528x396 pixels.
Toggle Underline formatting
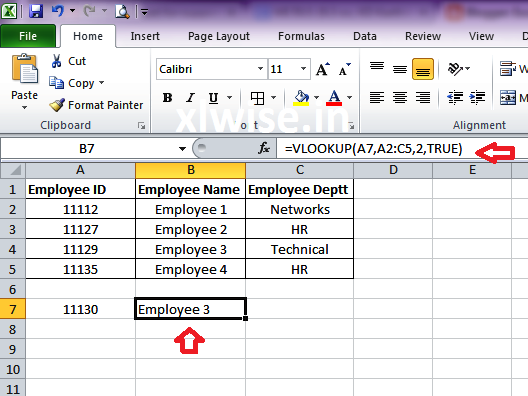[213, 98]
